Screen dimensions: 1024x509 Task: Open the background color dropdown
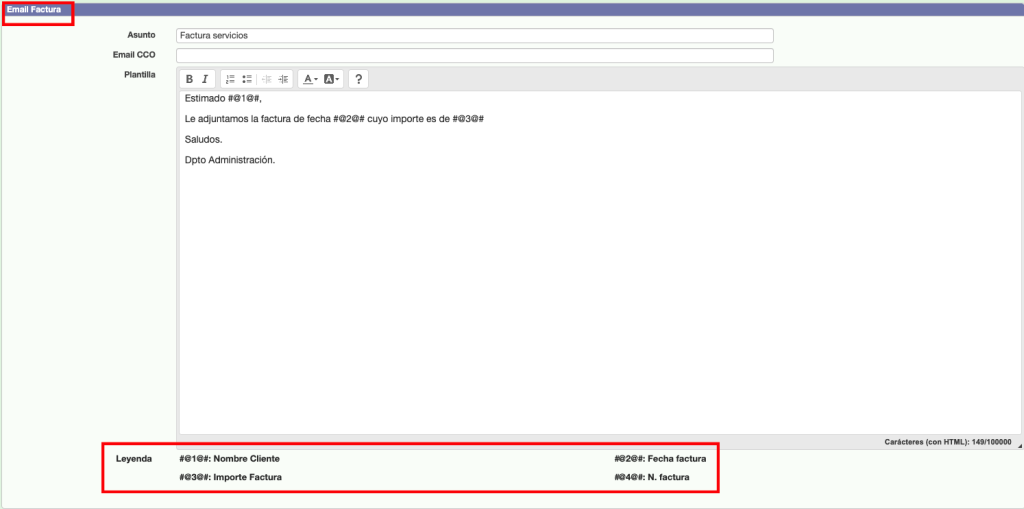(x=332, y=79)
